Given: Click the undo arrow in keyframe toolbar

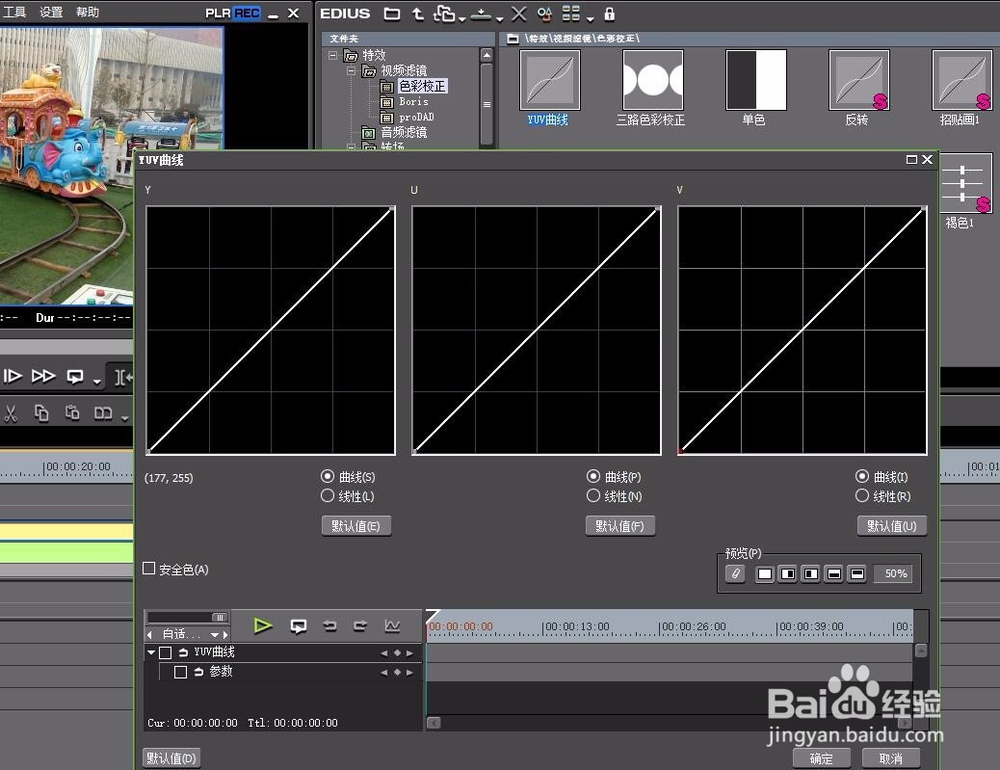Looking at the screenshot, I should (x=330, y=626).
